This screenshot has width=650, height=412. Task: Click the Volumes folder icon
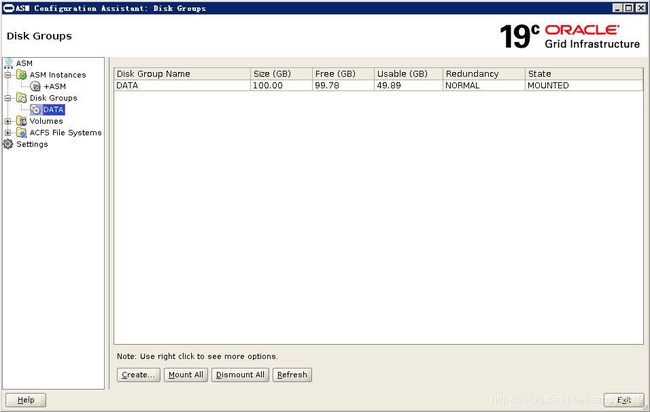[x=22, y=121]
